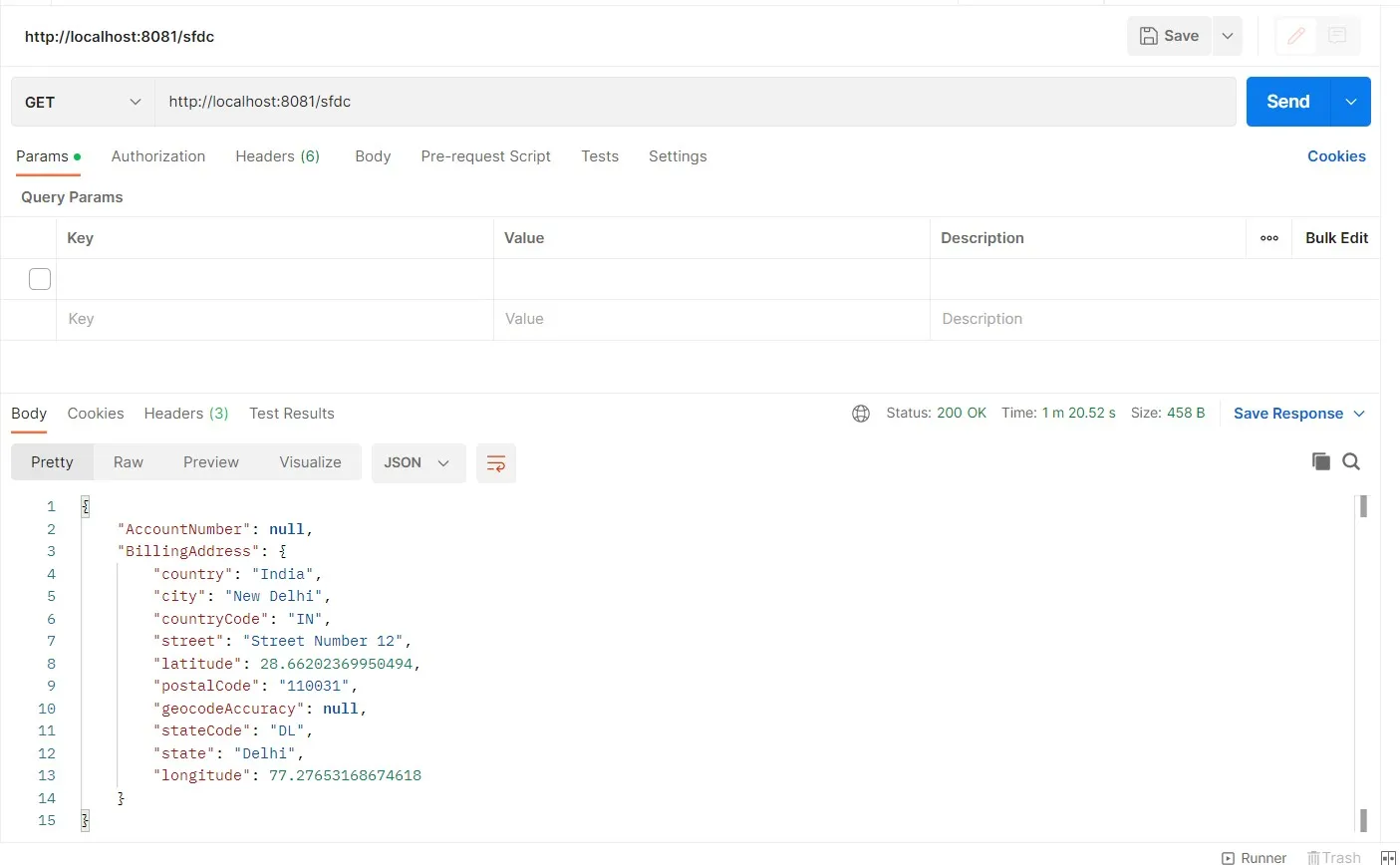Screen dimensions: 1400x865
Task: Open the Pre-request Script tab
Action: click(x=486, y=156)
